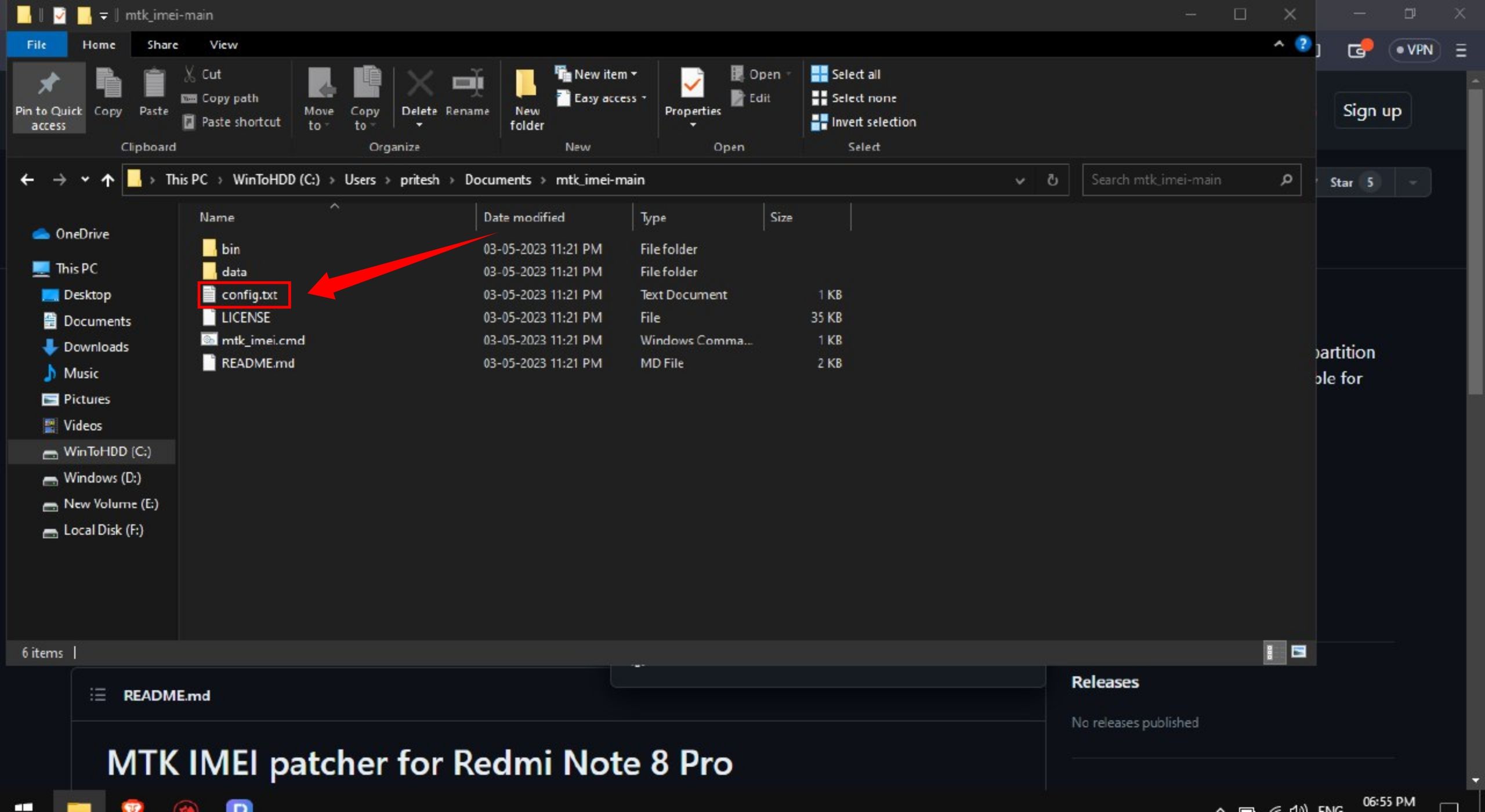Image resolution: width=1485 pixels, height=812 pixels.
Task: Click the Refresh icon beside the address bar
Action: point(1052,180)
